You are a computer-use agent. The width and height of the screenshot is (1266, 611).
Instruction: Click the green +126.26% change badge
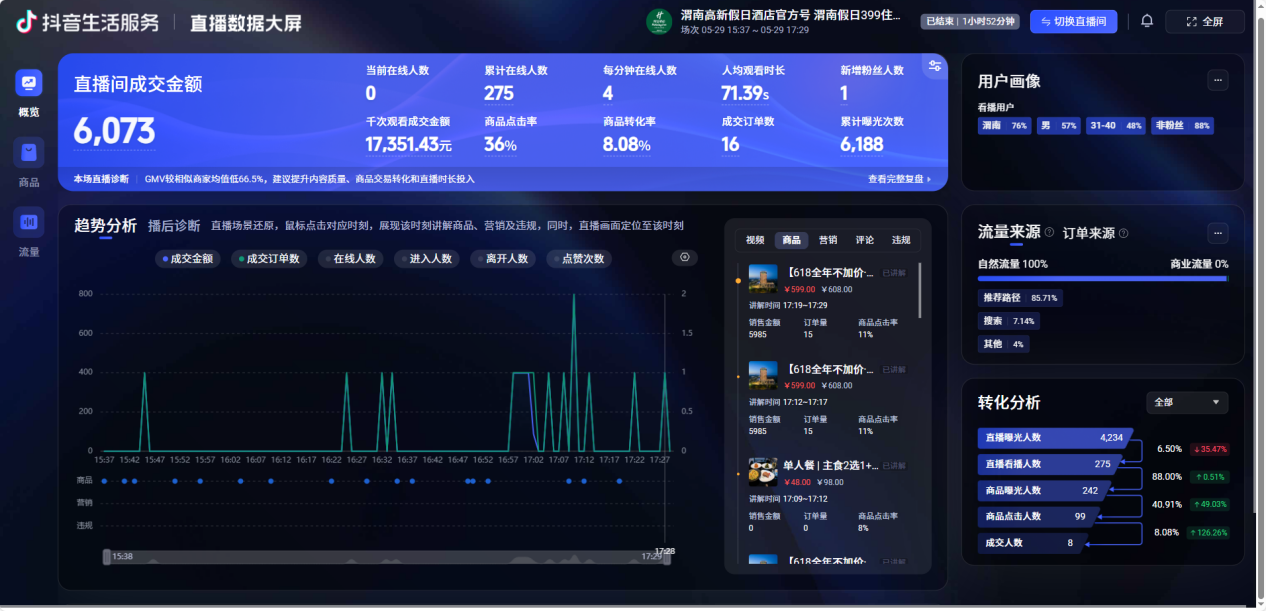click(x=1208, y=532)
